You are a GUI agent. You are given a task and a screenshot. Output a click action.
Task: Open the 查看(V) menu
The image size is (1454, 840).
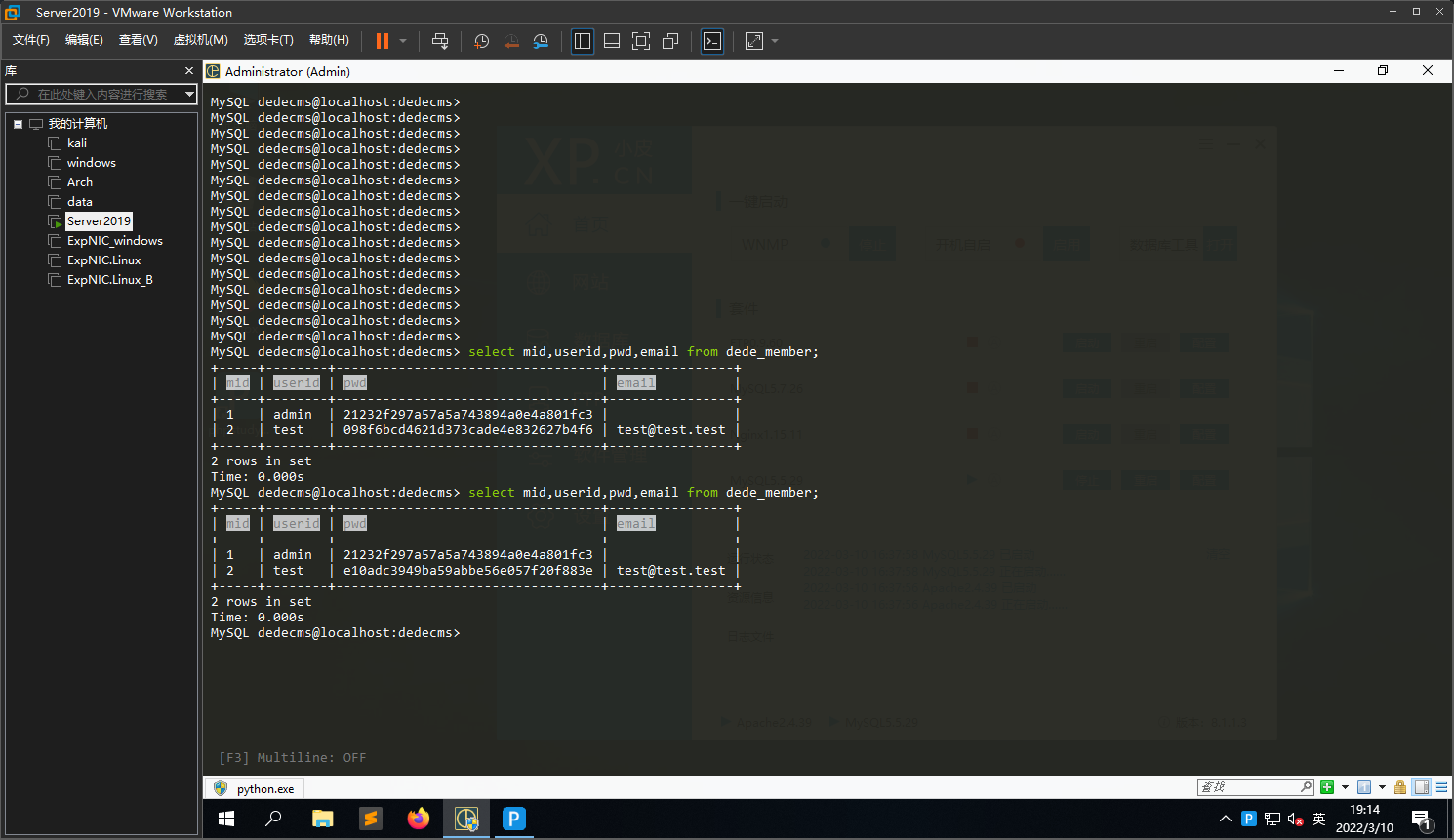(139, 40)
